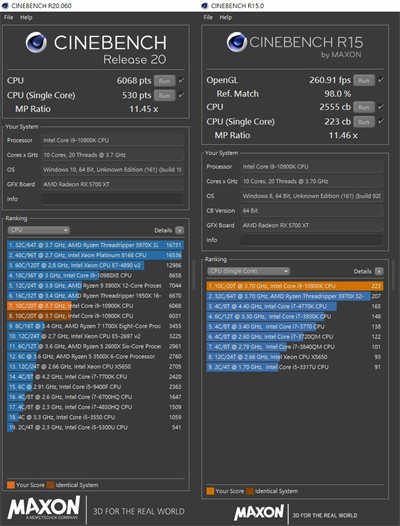This screenshot has width=400, height=526.
Task: Expand Details arrow in R15 ranking
Action: (x=379, y=271)
